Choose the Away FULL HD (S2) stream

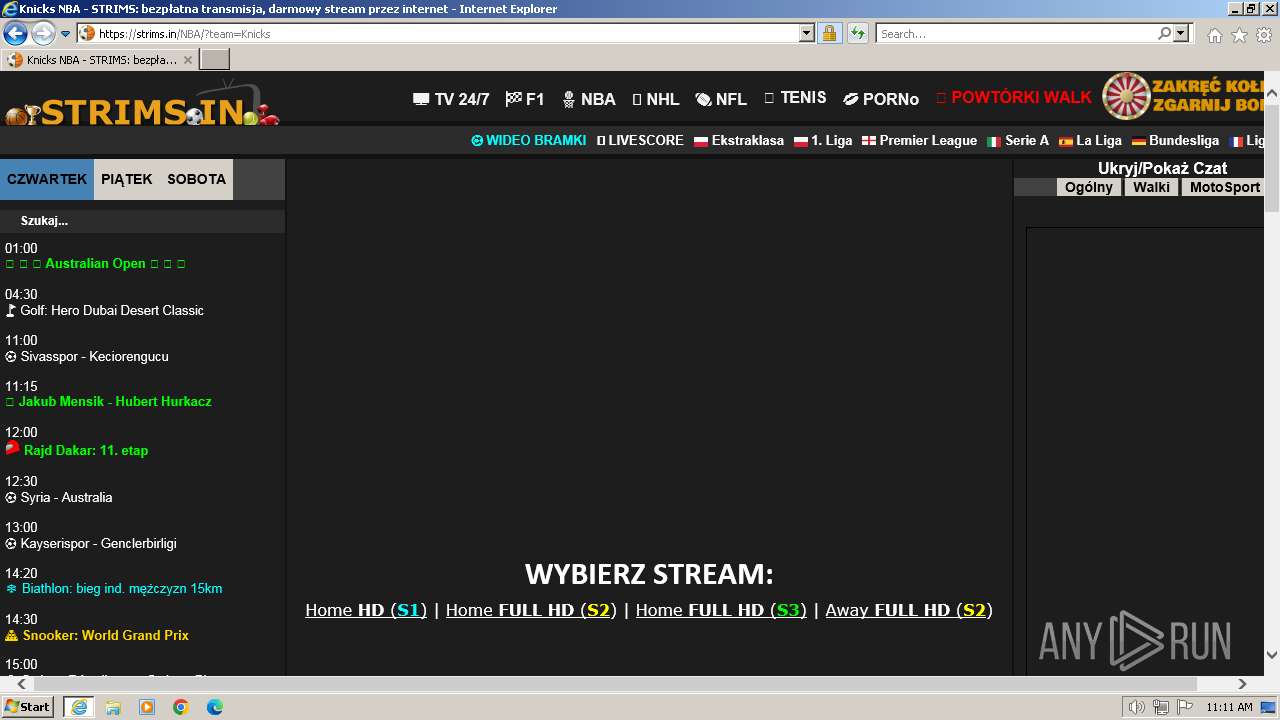click(x=909, y=610)
